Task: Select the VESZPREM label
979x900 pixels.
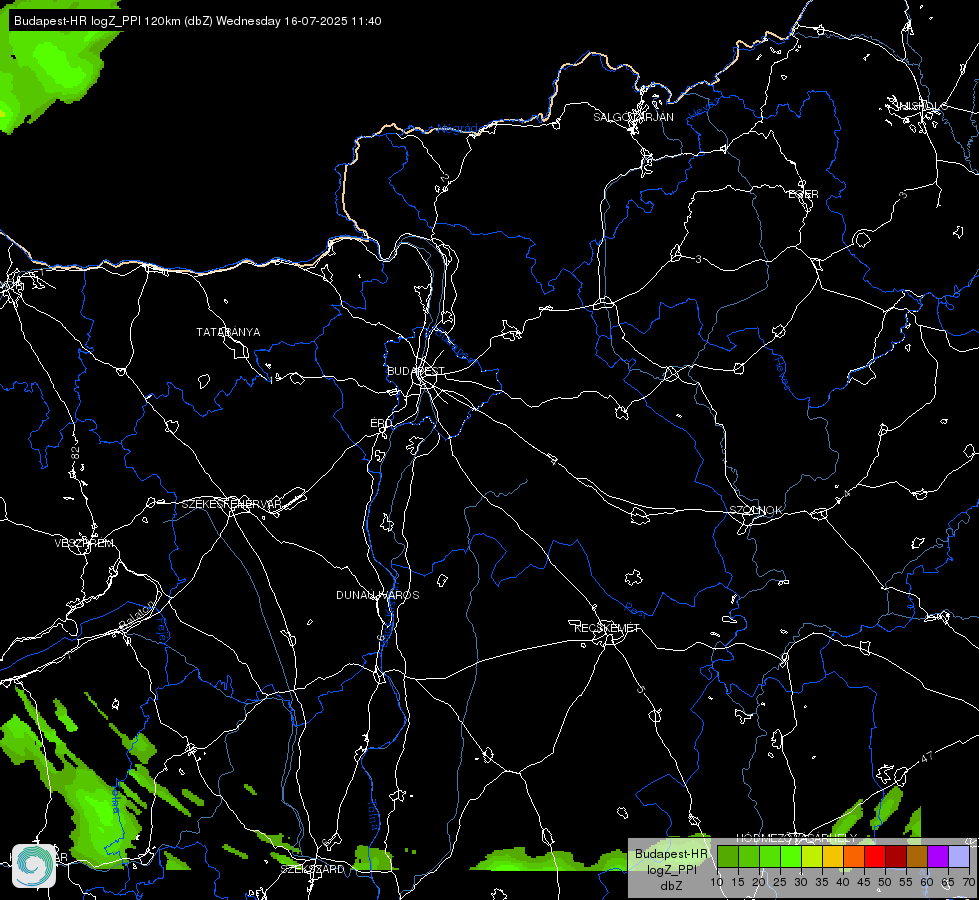Action: click(84, 543)
